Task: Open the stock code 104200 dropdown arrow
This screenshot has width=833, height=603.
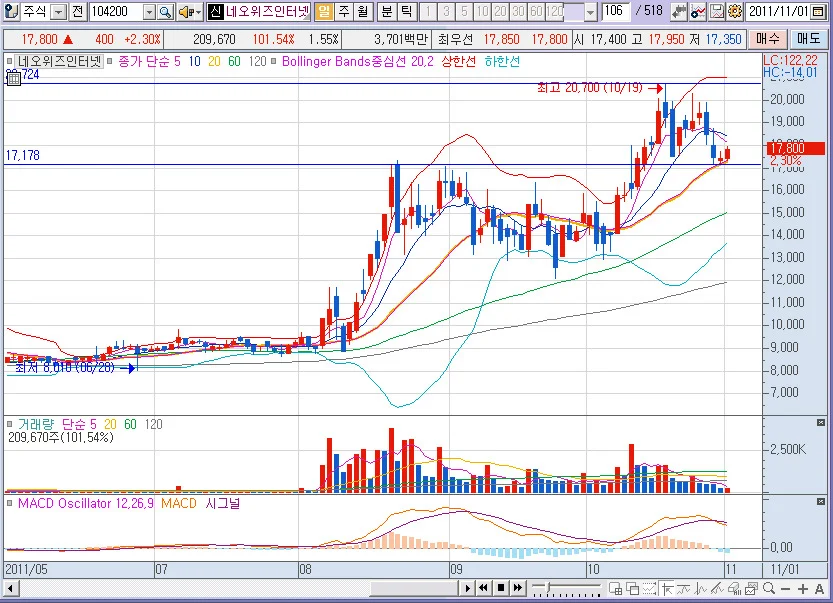Action: coord(150,12)
